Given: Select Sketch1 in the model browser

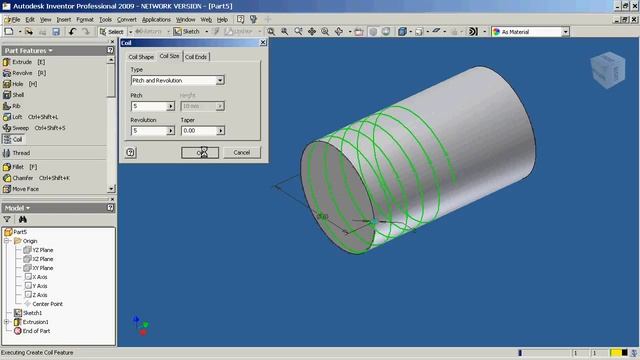Looking at the screenshot, I should 28,313.
